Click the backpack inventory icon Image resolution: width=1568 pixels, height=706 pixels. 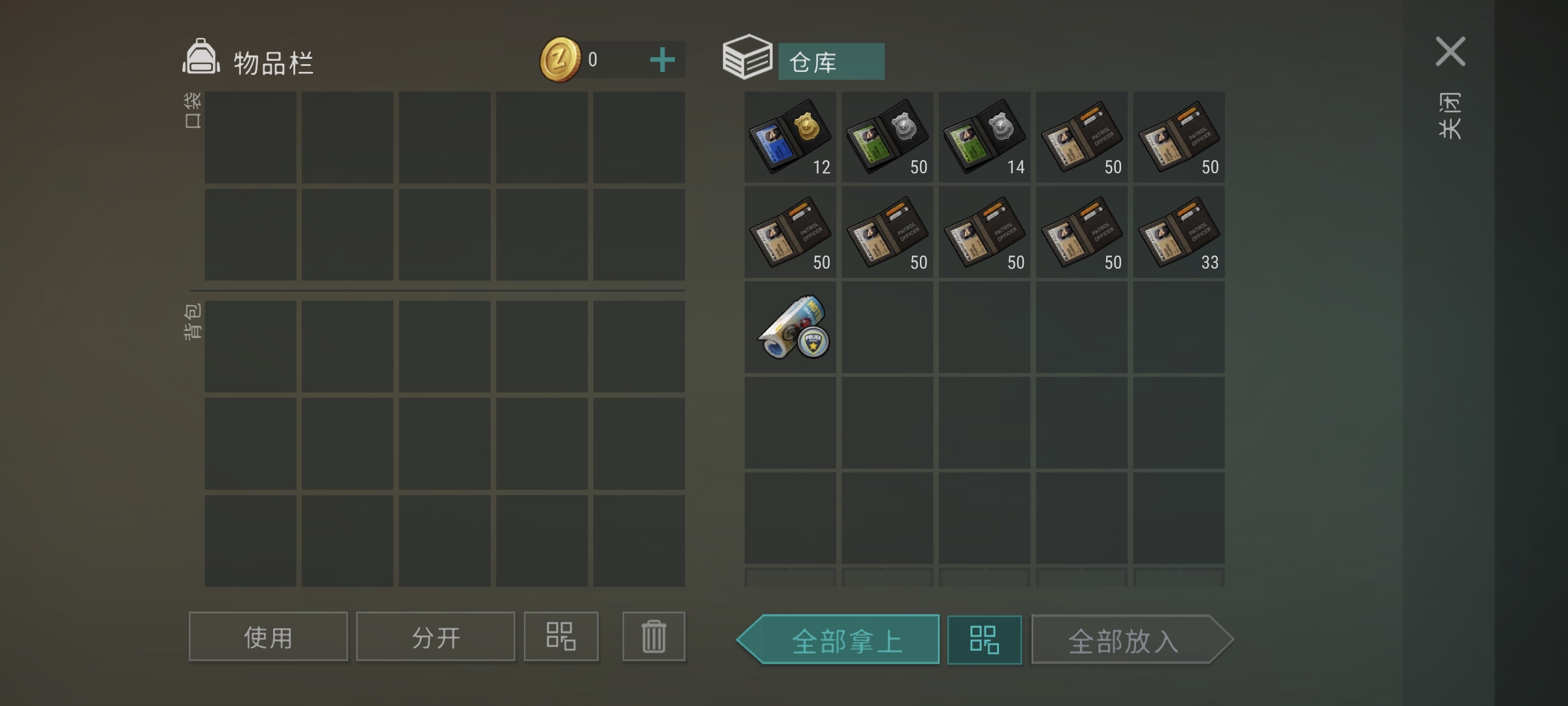coord(201,57)
